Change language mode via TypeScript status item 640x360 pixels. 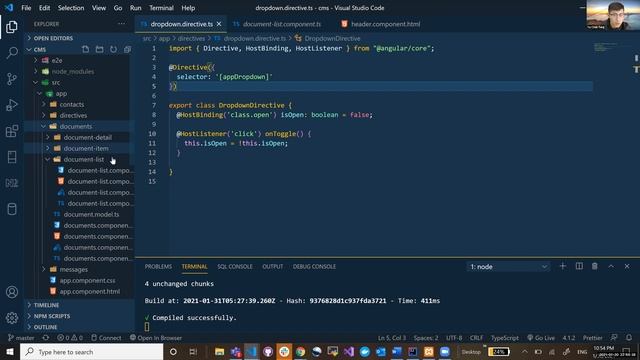pyautogui.click(x=504, y=338)
